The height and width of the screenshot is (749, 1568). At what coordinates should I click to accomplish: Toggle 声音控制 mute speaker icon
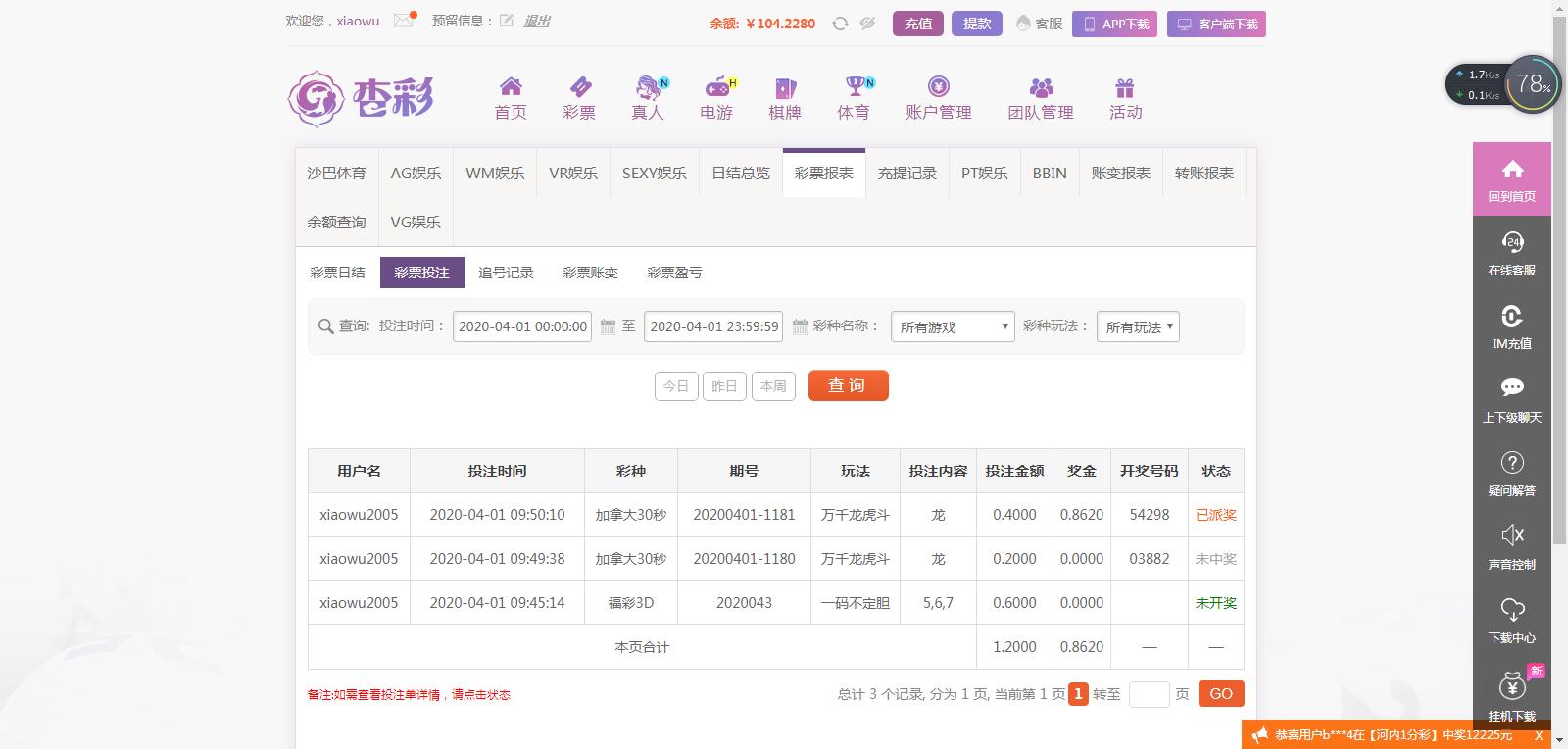pos(1512,535)
